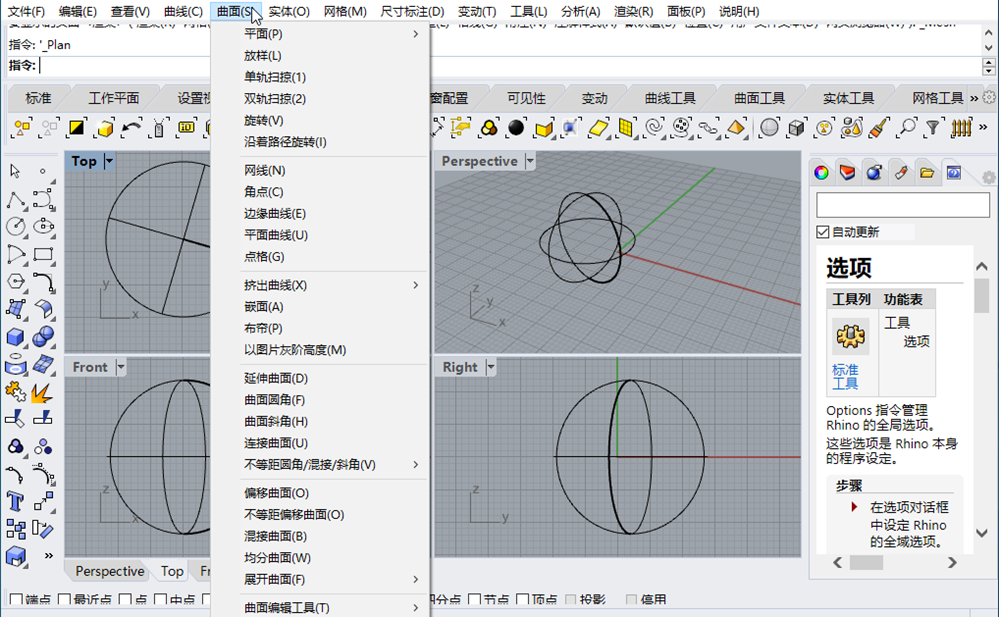Click the magnifier zoom icon in toolbar
The image size is (999, 617).
[906, 127]
